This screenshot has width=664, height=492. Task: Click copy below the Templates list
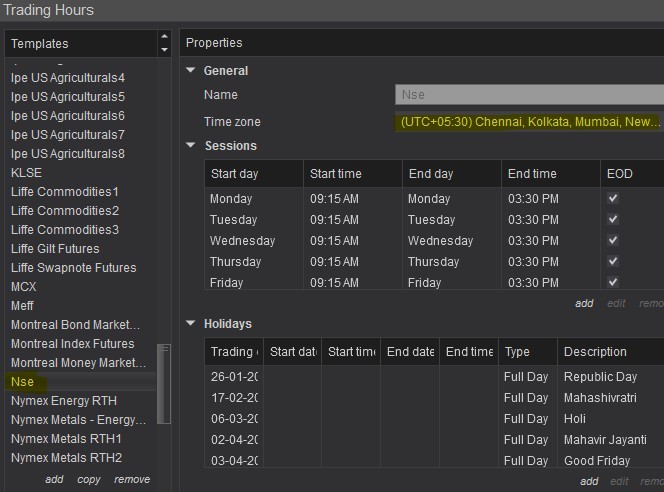89,480
